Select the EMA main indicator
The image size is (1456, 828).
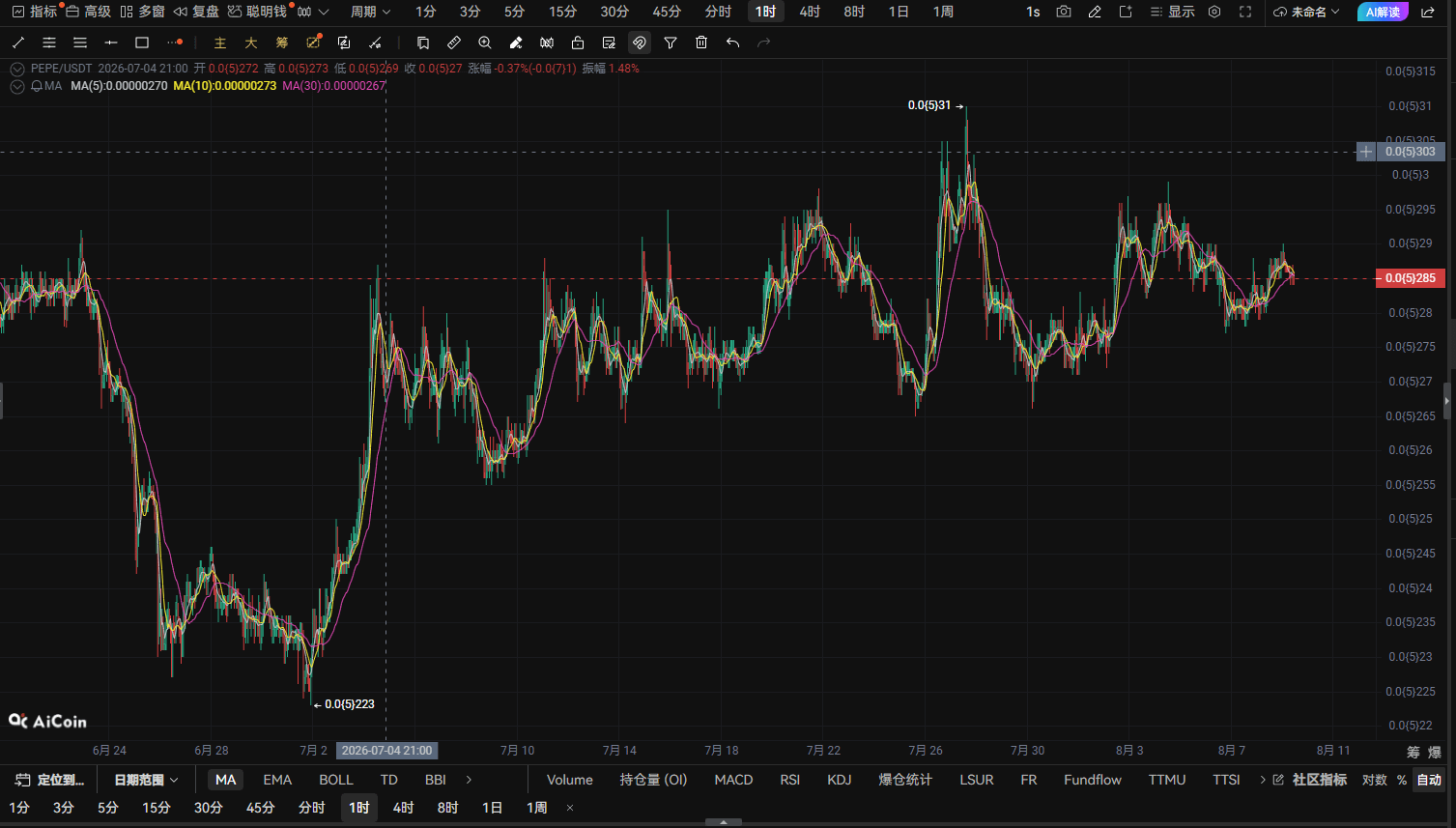coord(277,780)
